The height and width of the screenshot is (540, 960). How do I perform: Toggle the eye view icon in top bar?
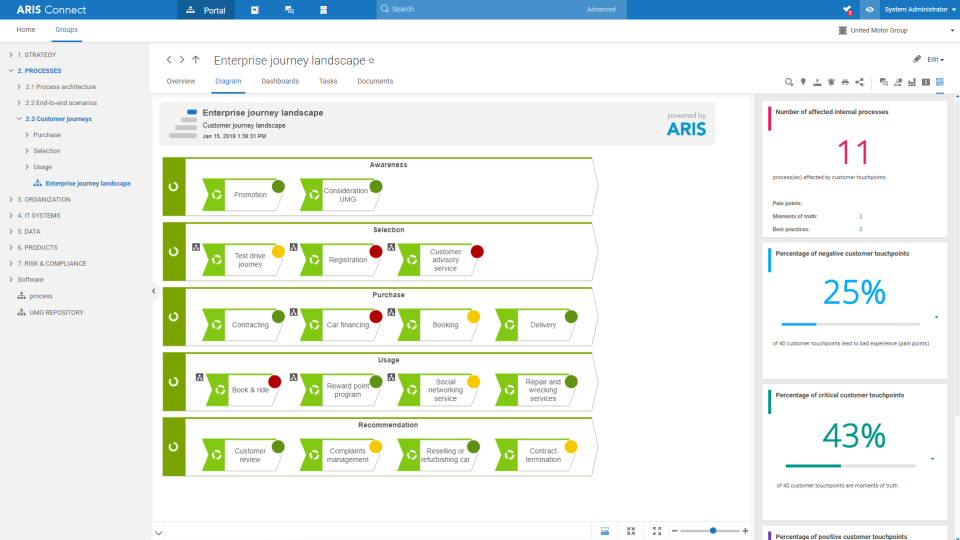[x=869, y=10]
